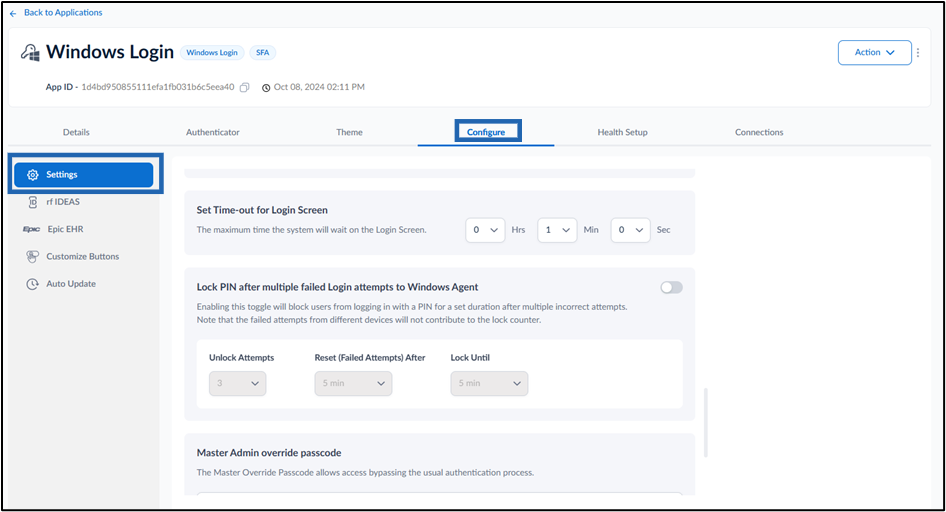Viewport: 946px width, 512px height.
Task: Open the Hrs time-out dropdown
Action: tap(485, 230)
